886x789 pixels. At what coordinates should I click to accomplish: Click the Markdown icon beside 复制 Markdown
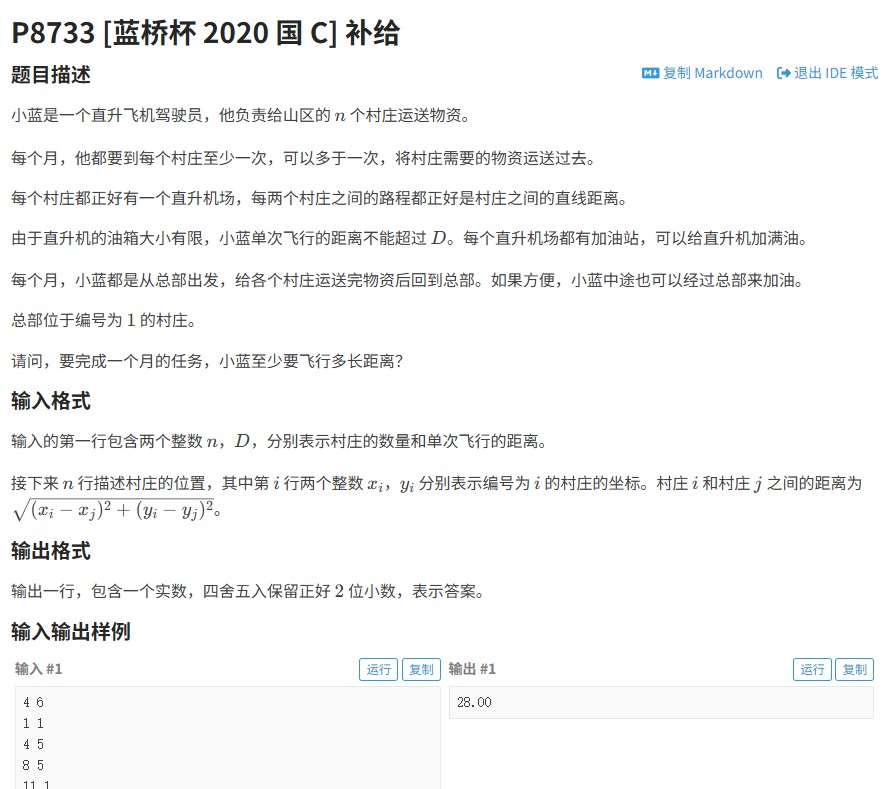click(x=650, y=73)
